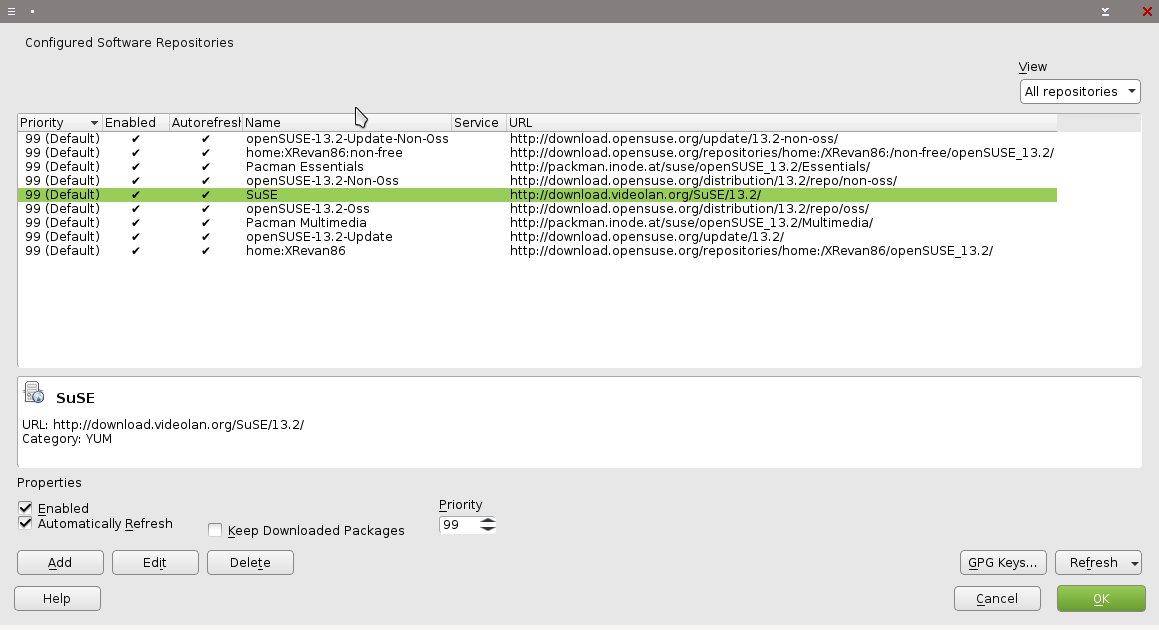
Task: Select the highlighted SuSE repository name
Action: click(x=262, y=194)
